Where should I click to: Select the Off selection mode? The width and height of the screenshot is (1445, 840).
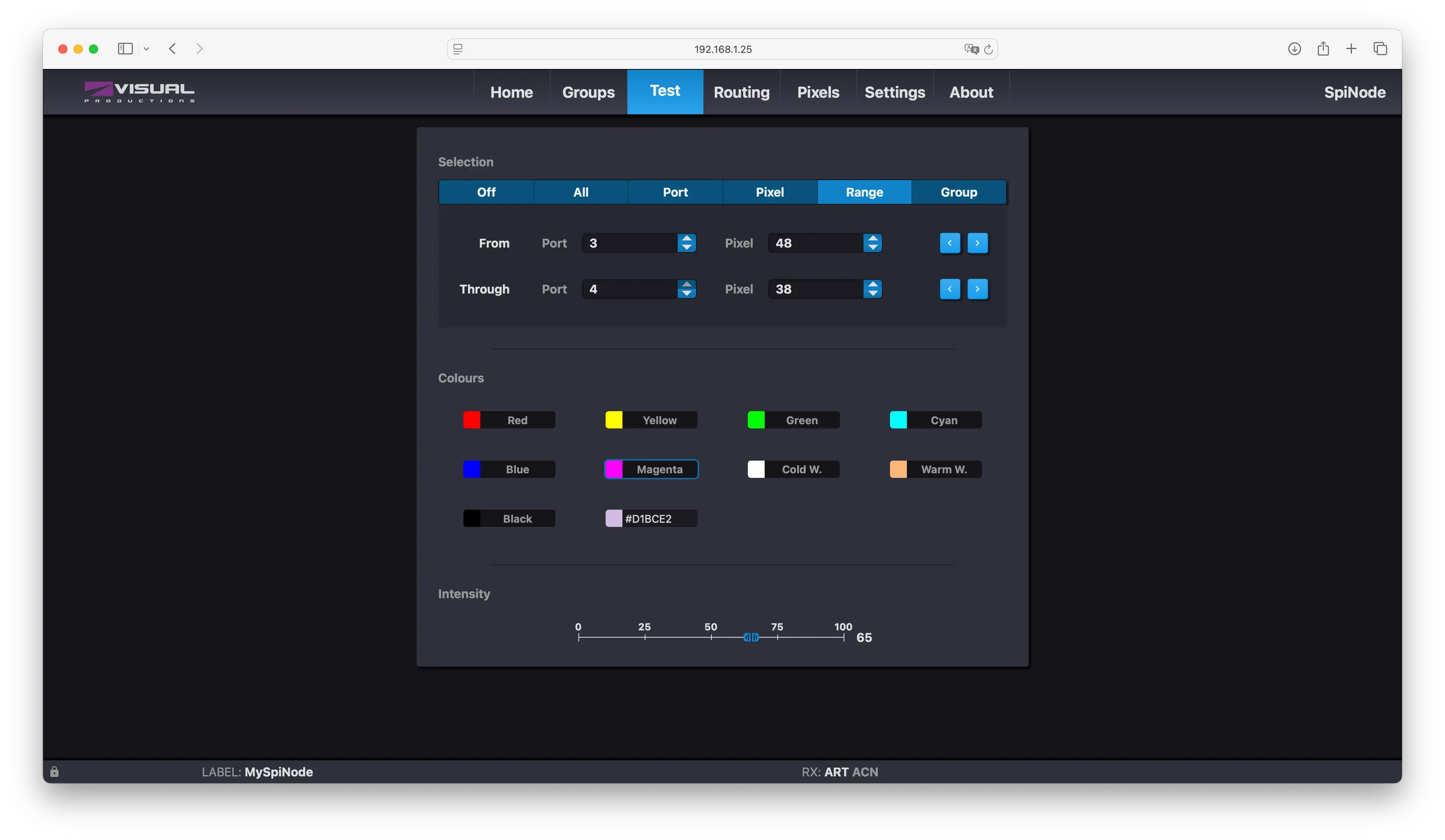486,192
